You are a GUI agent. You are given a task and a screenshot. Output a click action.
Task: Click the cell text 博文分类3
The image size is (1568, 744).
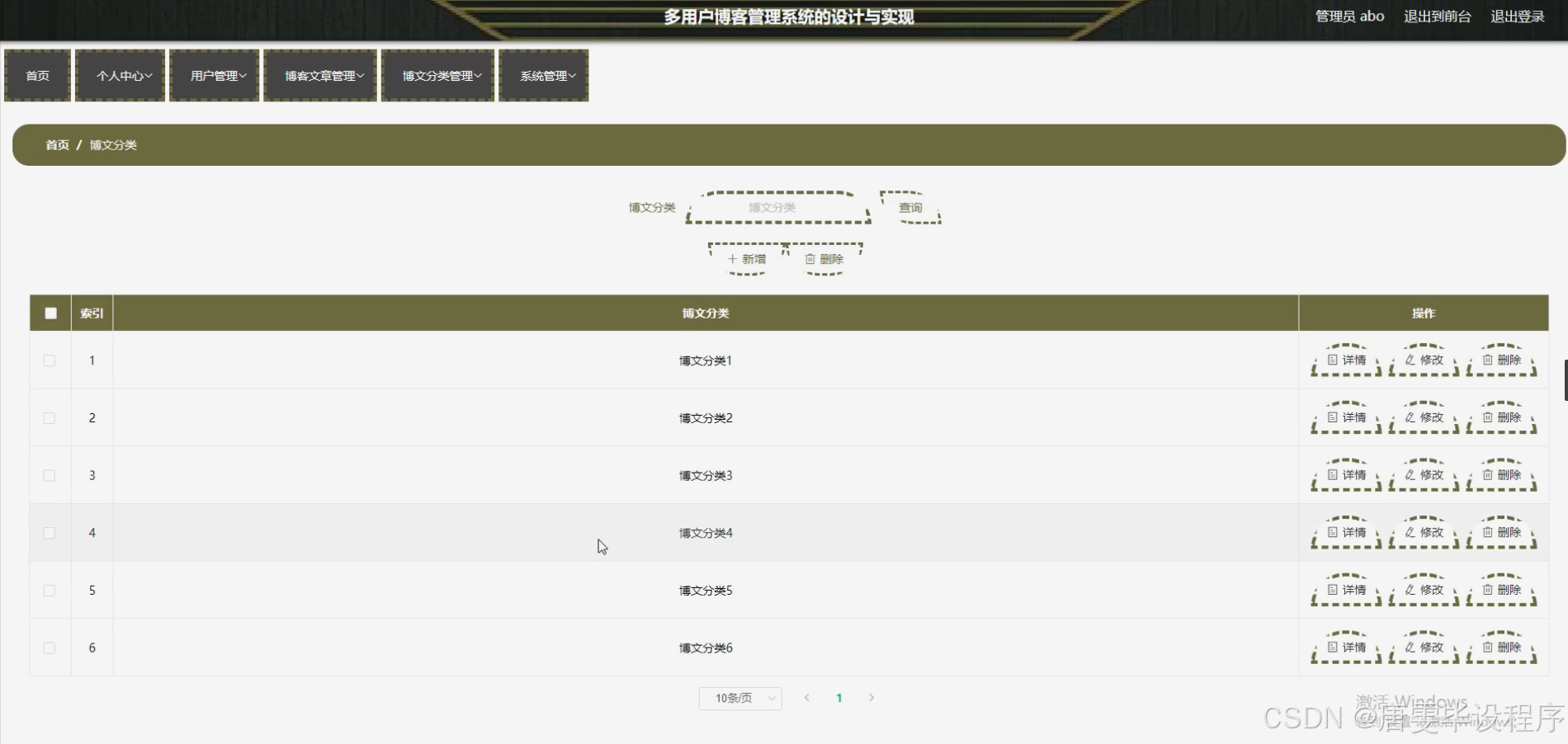(706, 475)
